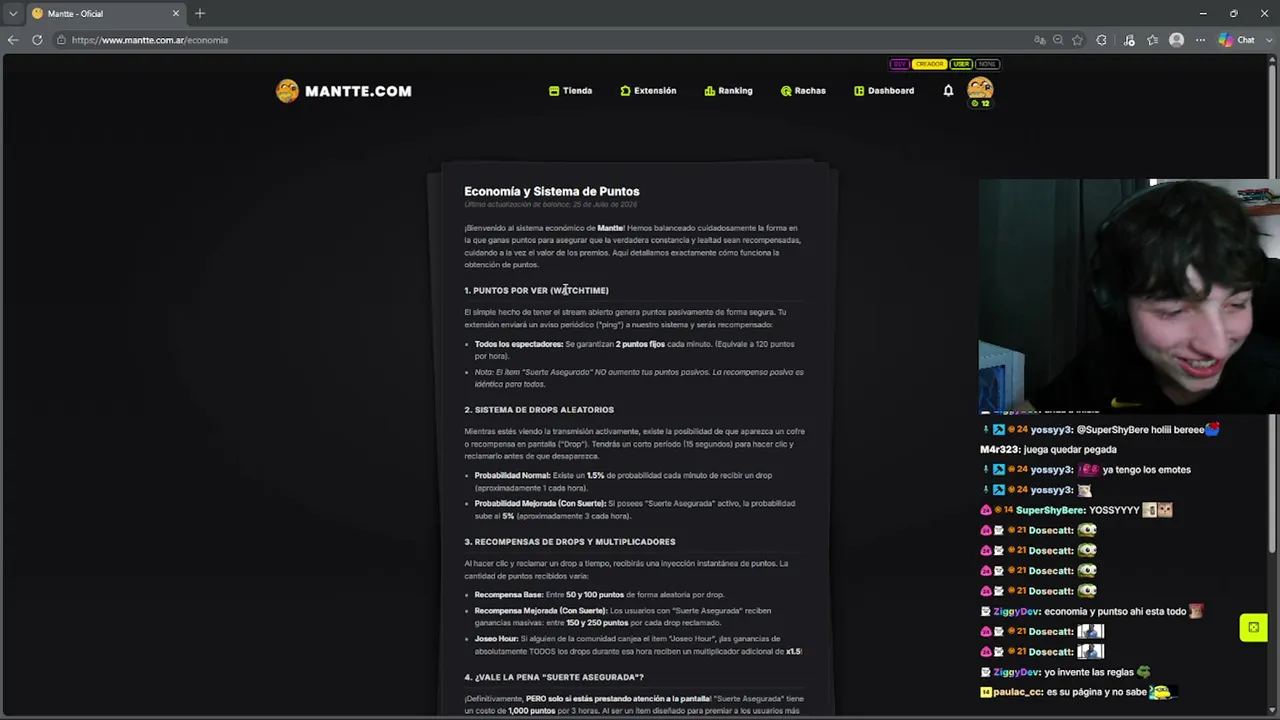Minimize the browser window
Image resolution: width=1280 pixels, height=720 pixels.
point(1203,13)
